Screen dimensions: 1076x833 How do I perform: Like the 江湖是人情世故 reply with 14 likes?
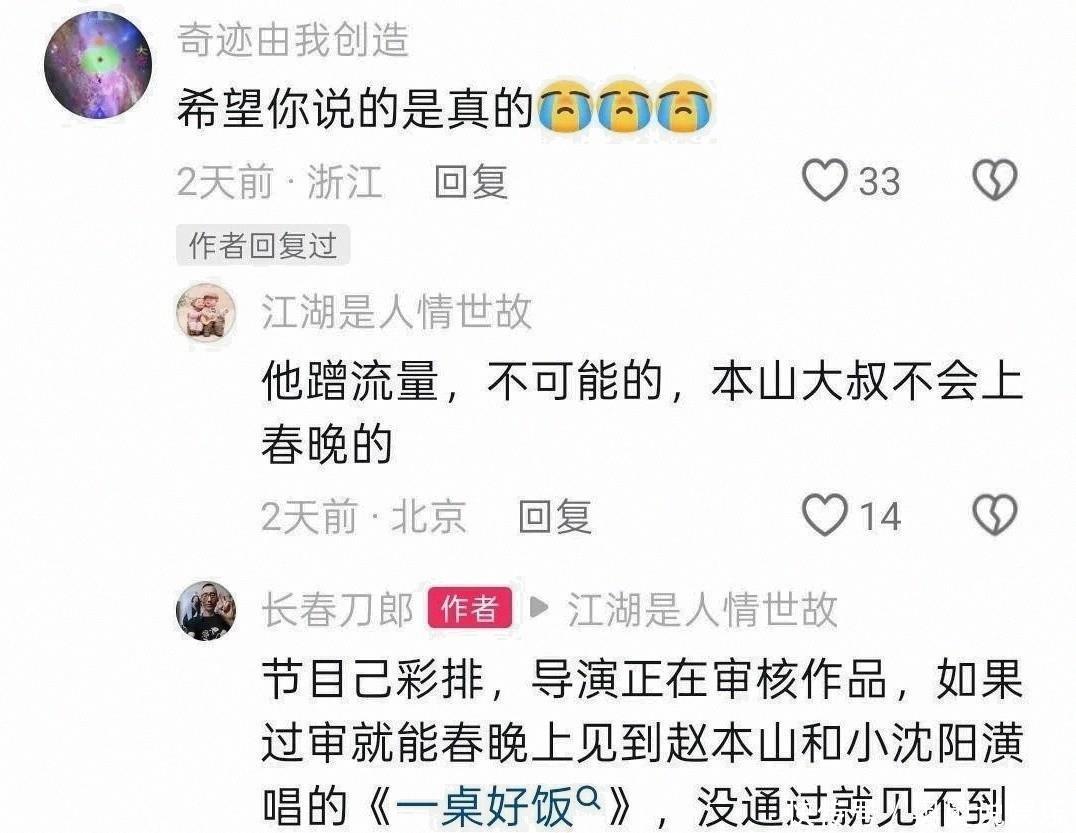click(x=824, y=515)
